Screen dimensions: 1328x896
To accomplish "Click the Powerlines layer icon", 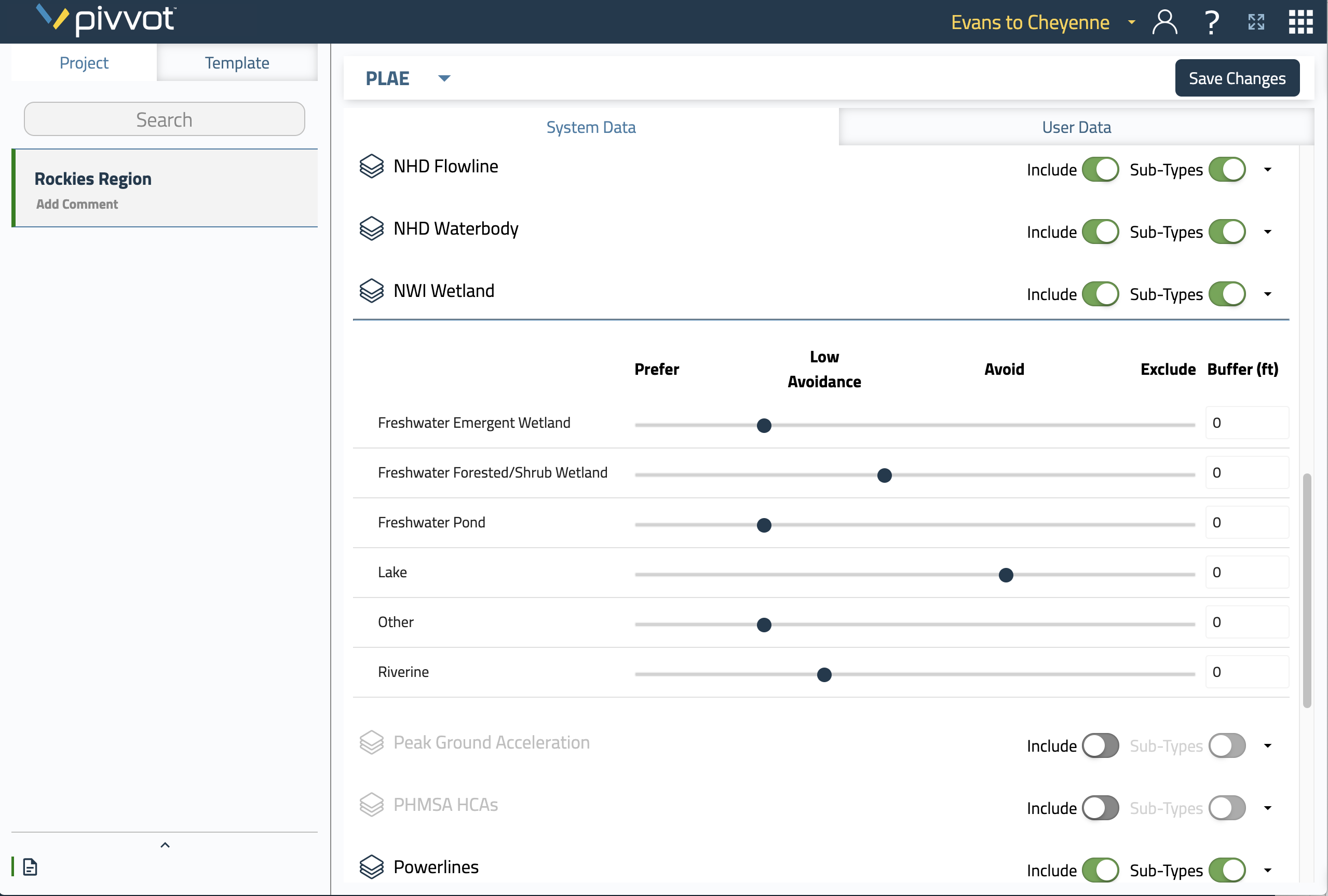I will [x=371, y=867].
